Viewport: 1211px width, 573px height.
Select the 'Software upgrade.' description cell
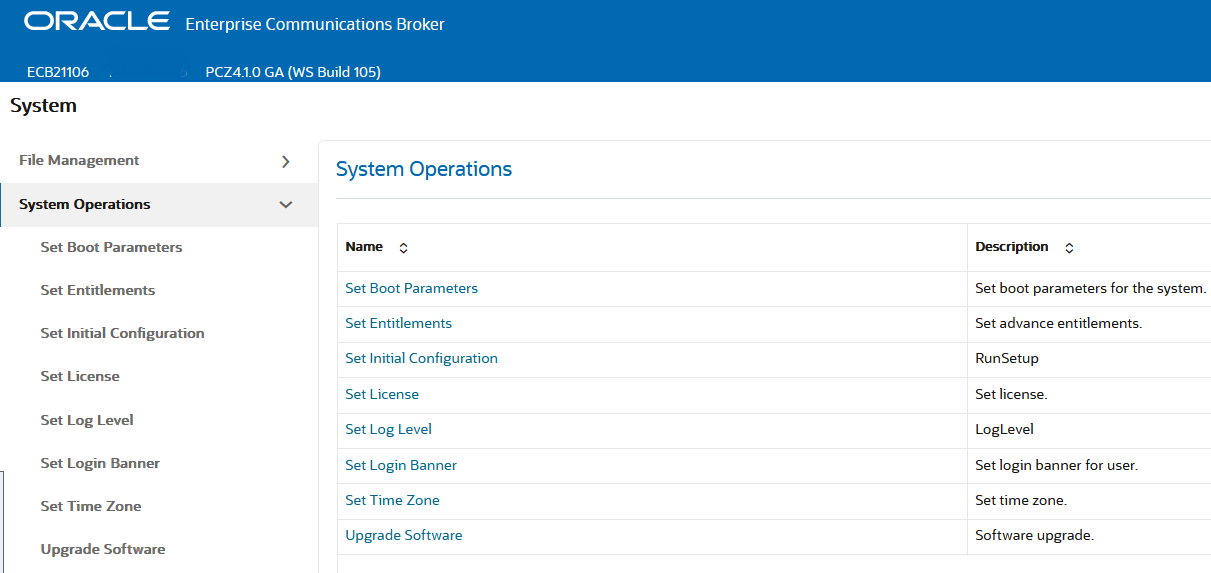tap(1089, 535)
